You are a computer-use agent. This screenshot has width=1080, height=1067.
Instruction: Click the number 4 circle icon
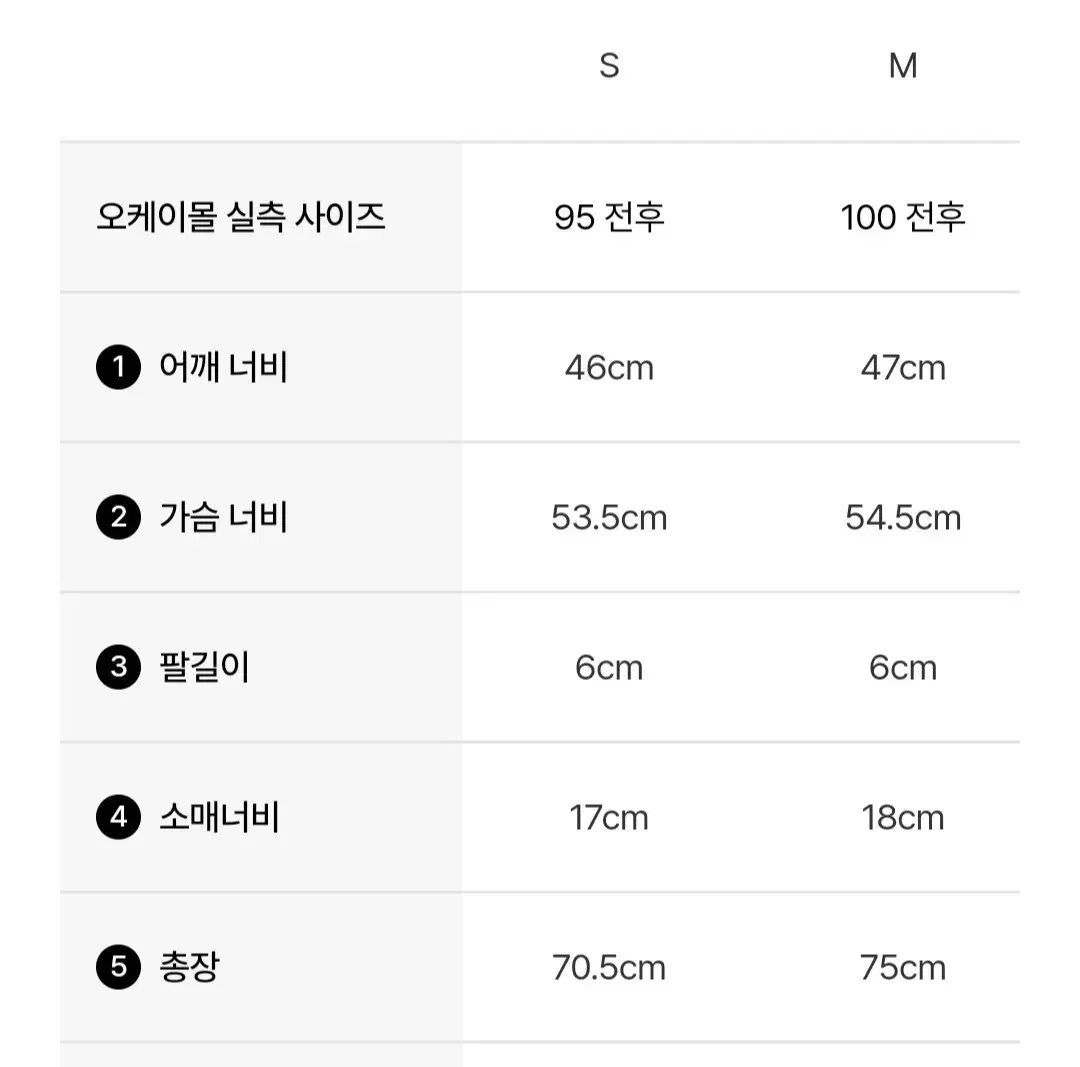[x=118, y=818]
